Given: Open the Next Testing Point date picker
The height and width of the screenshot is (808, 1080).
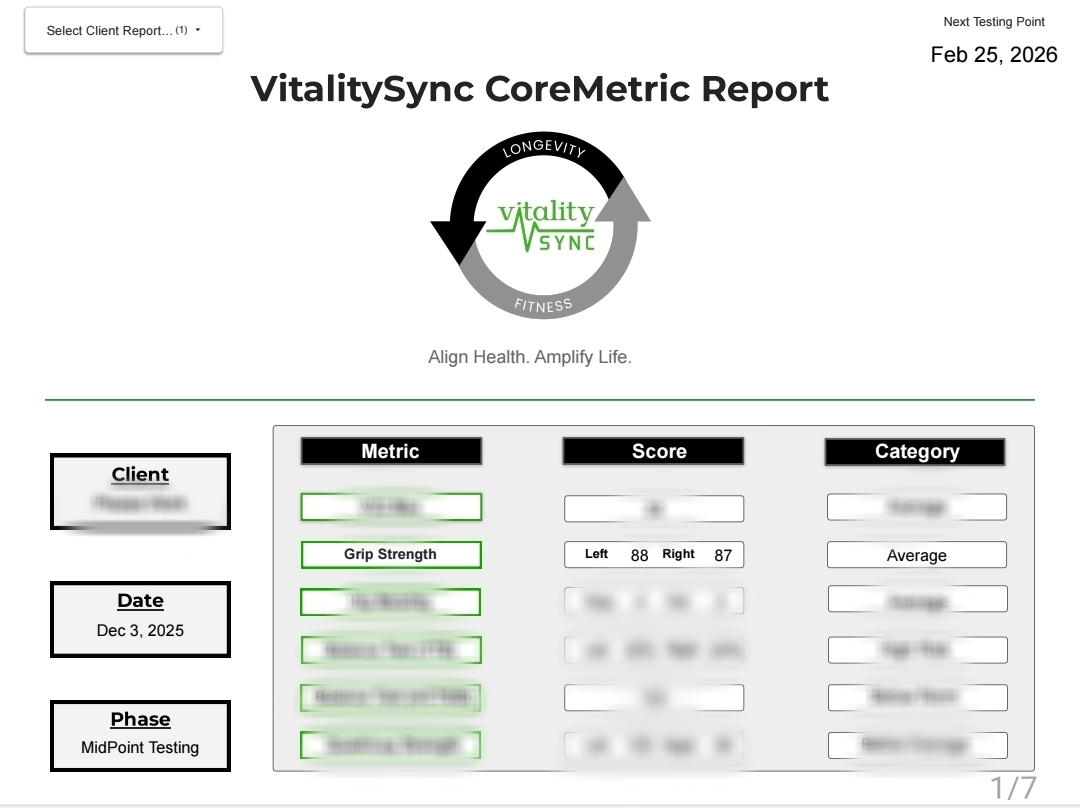Looking at the screenshot, I should click(995, 56).
